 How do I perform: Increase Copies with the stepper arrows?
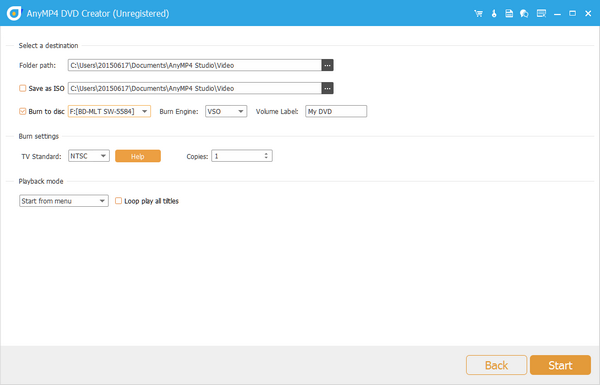pyautogui.click(x=266, y=154)
